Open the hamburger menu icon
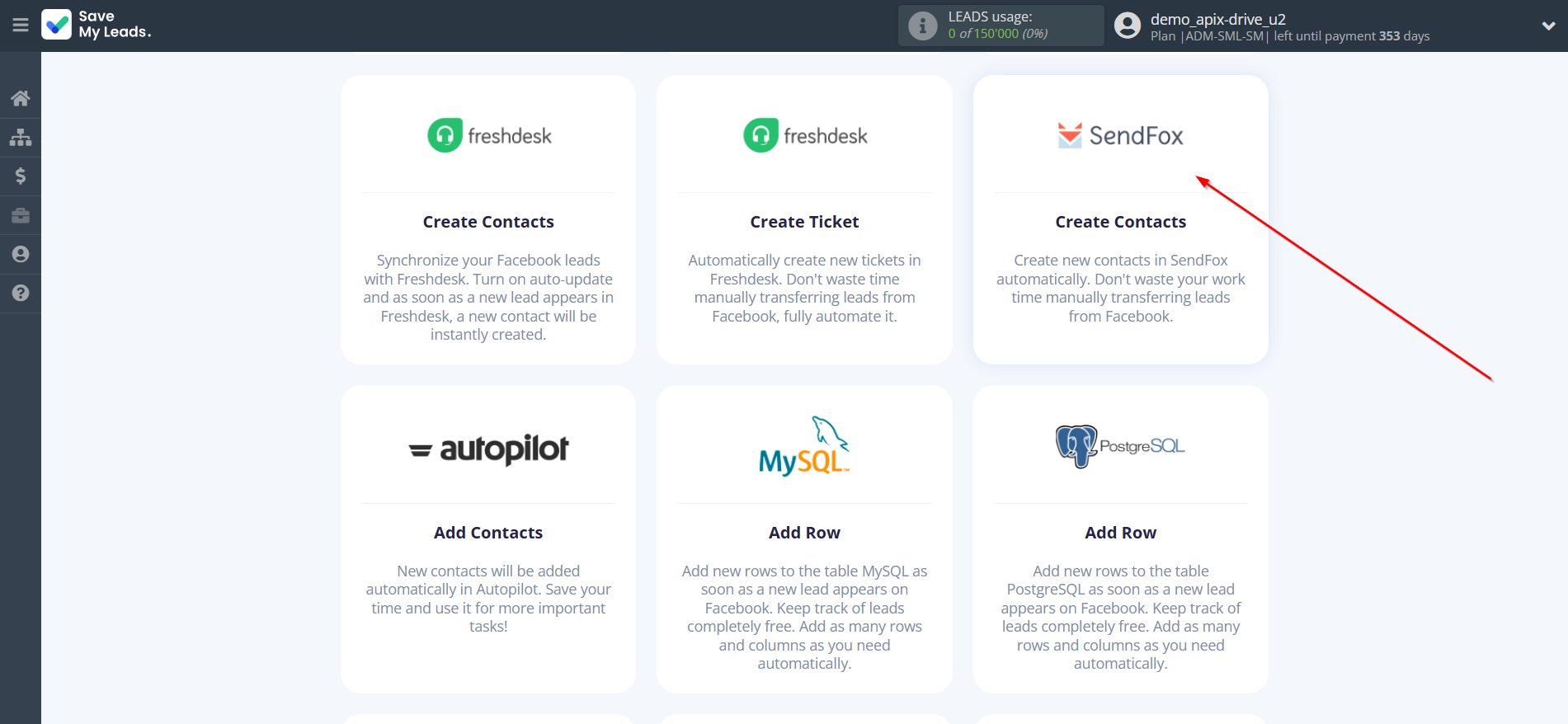This screenshot has width=1568, height=724. [x=21, y=26]
